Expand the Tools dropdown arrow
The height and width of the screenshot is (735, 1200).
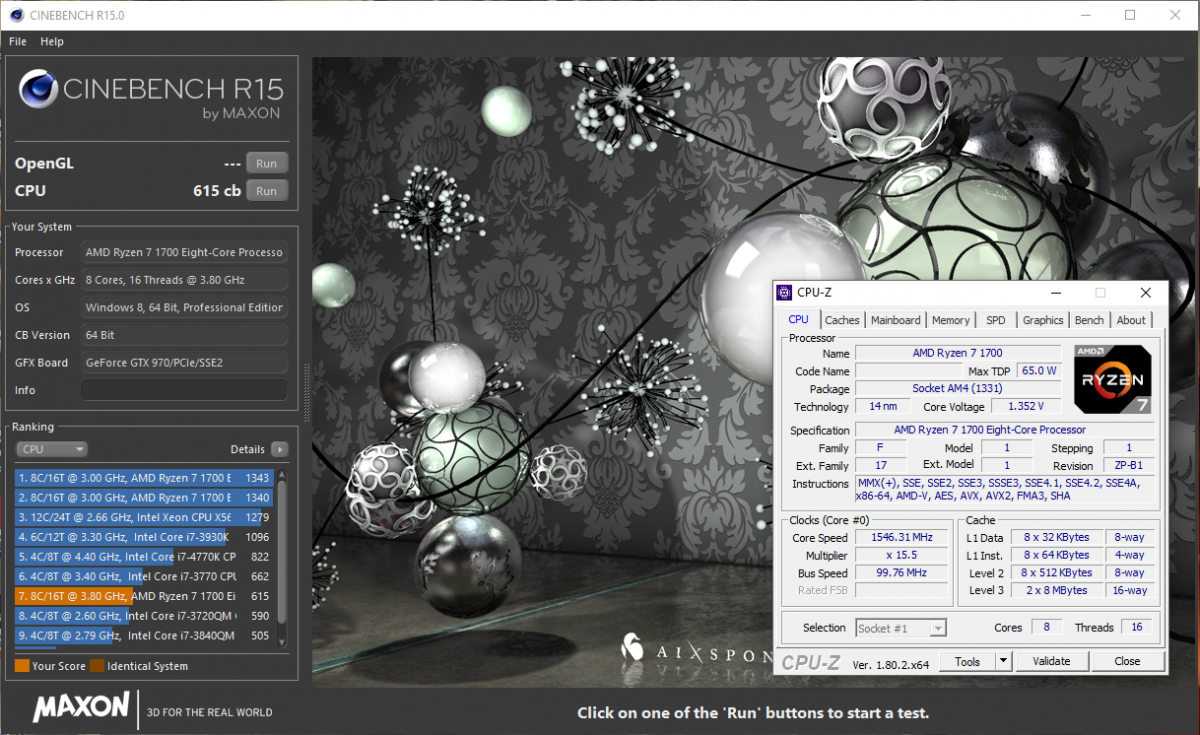point(1003,661)
